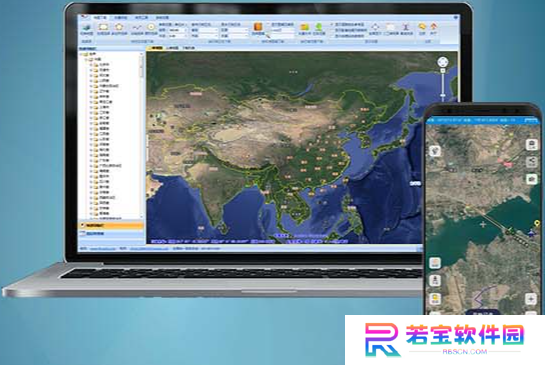
Task: Click the orange highlighted panel button below tree
Action: click(x=111, y=226)
